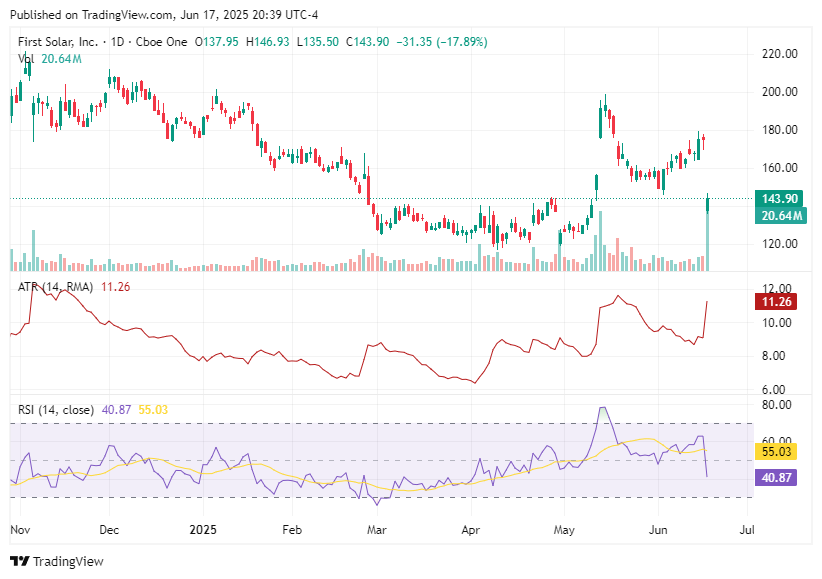
Task: Click the Jun label on time axis
Action: click(658, 530)
